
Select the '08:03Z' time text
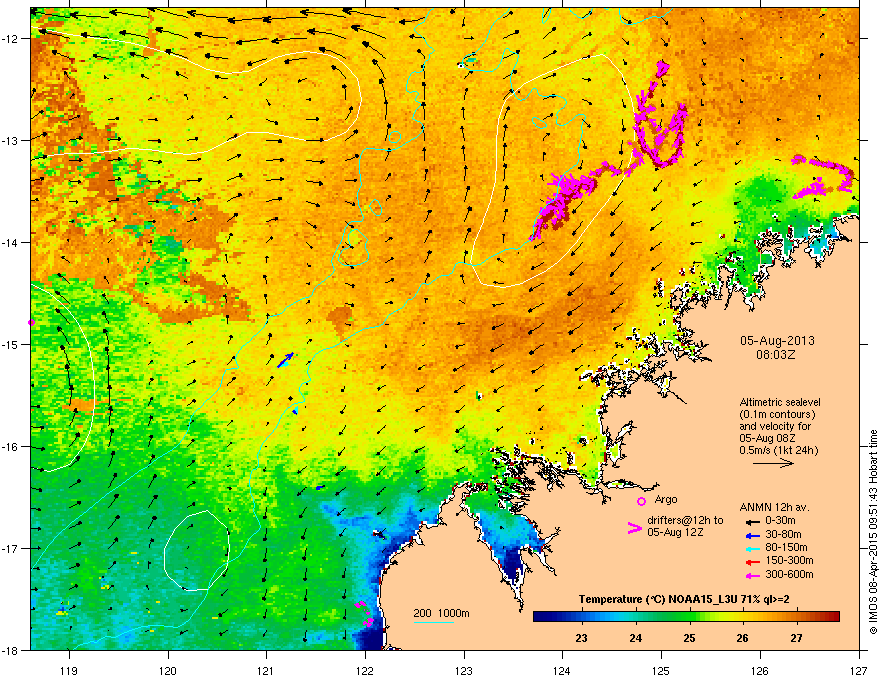(x=776, y=355)
